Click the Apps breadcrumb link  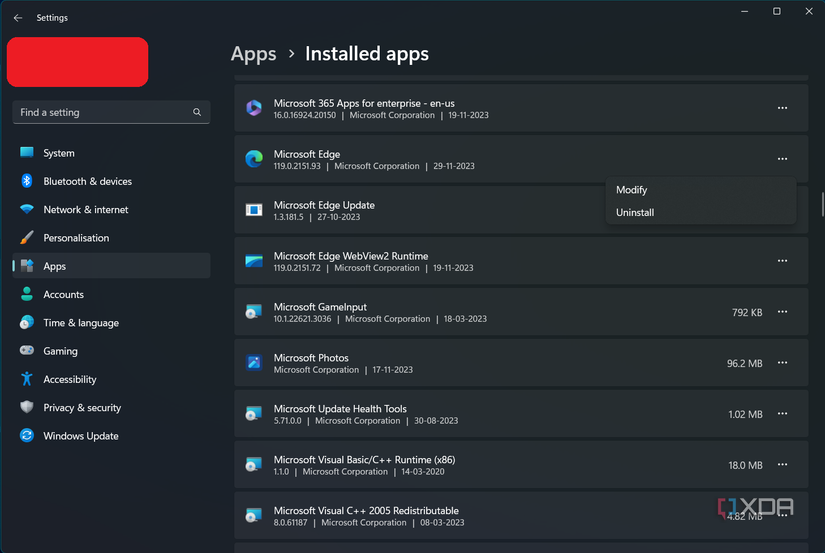click(253, 54)
